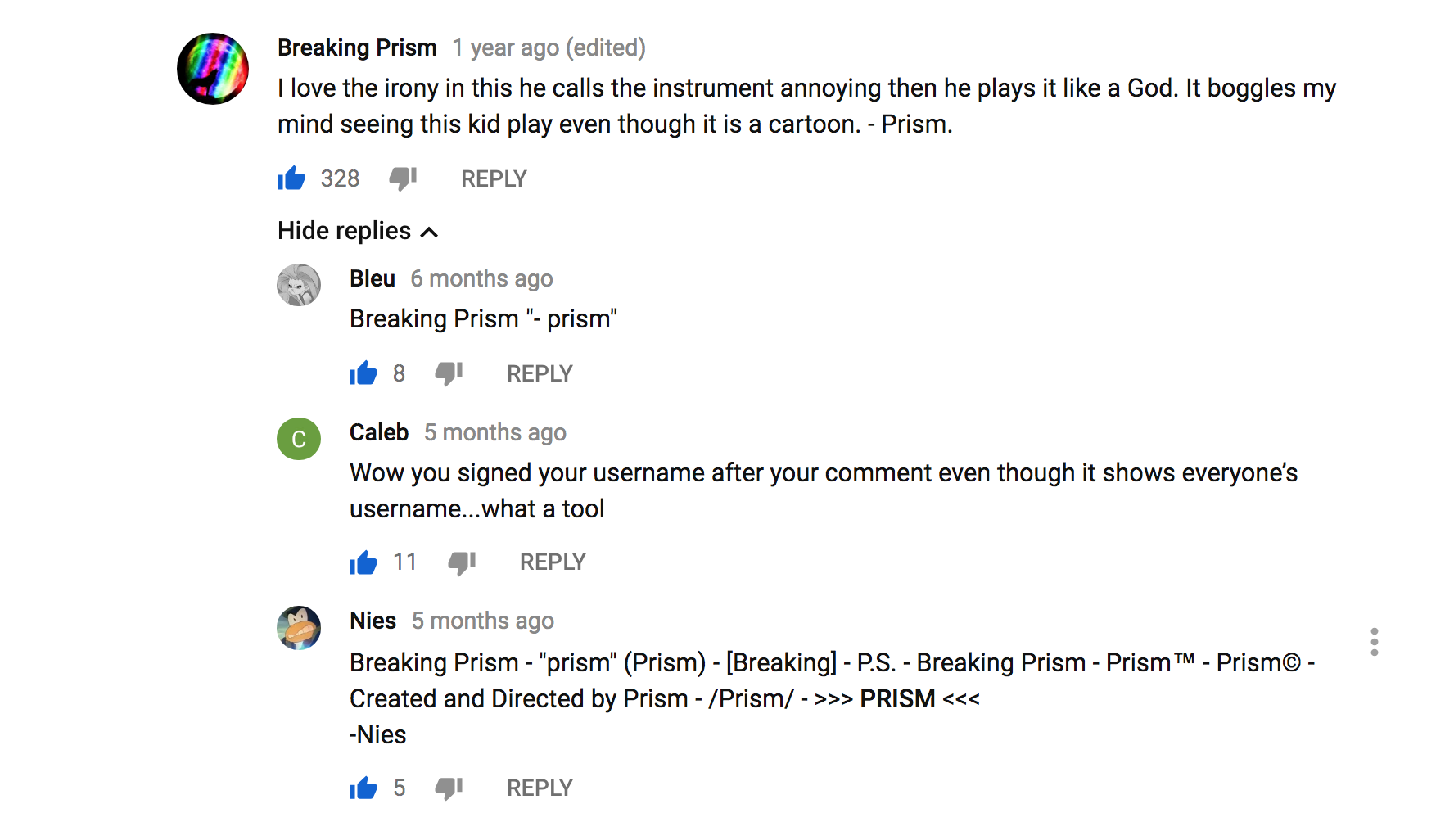Dislike Breaking Prism's comment
The height and width of the screenshot is (840, 1454).
pos(403,179)
